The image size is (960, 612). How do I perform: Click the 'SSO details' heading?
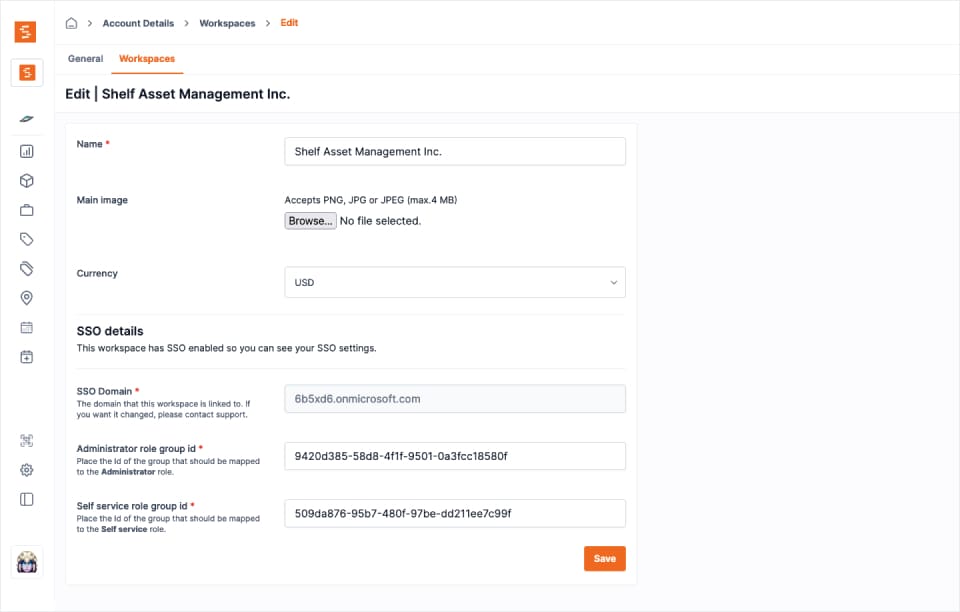[x=110, y=331]
